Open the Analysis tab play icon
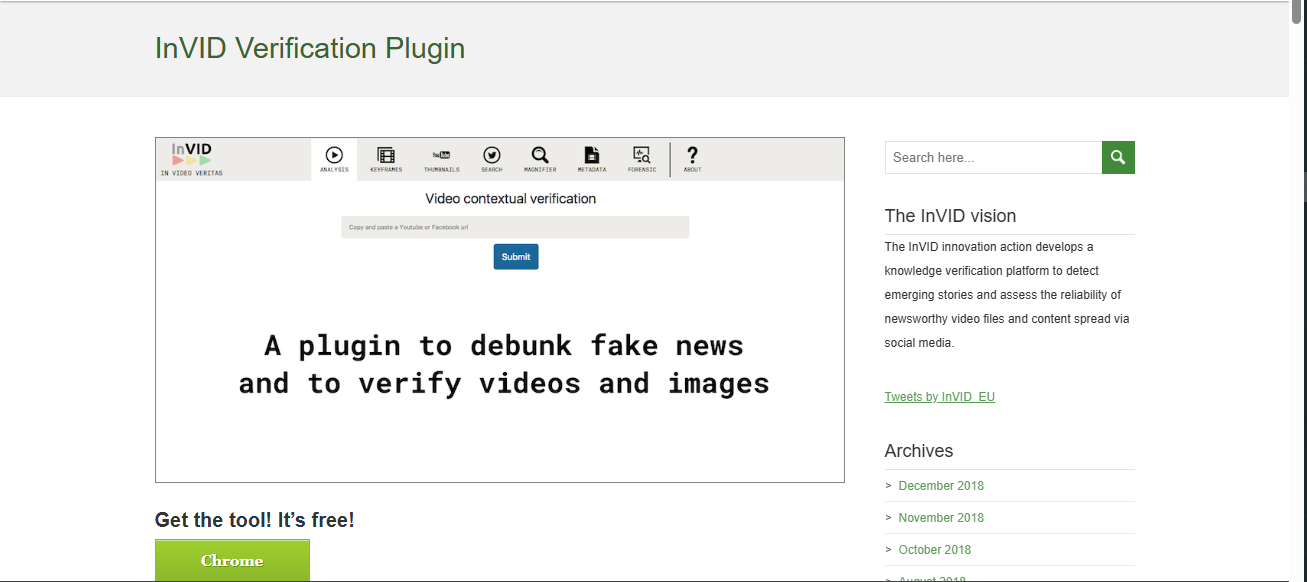The width and height of the screenshot is (1307, 582). click(x=334, y=155)
